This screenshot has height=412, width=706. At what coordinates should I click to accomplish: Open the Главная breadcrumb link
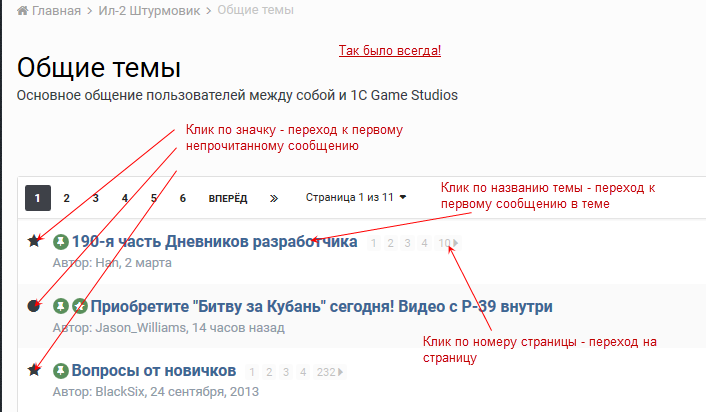(56, 10)
